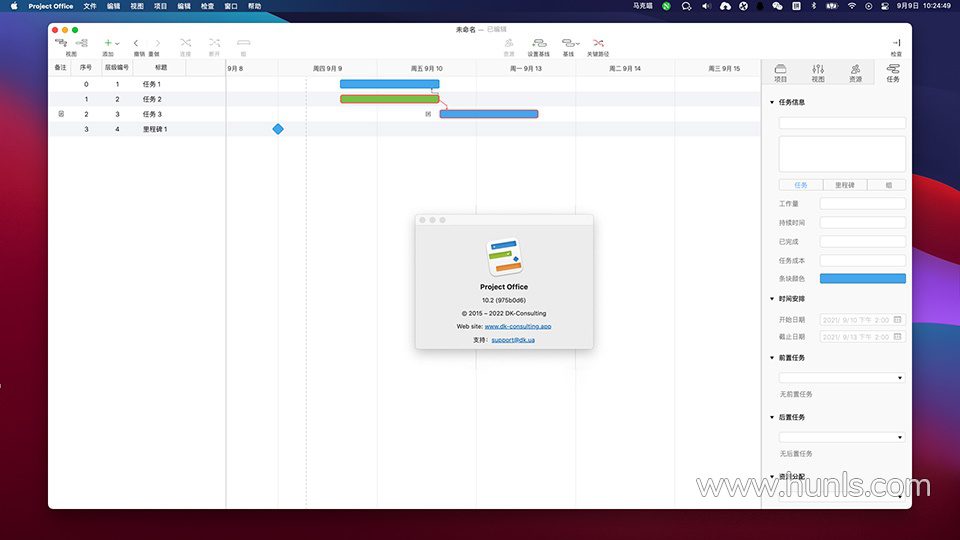Click the large notes text area
This screenshot has width=960, height=540.
[842, 154]
